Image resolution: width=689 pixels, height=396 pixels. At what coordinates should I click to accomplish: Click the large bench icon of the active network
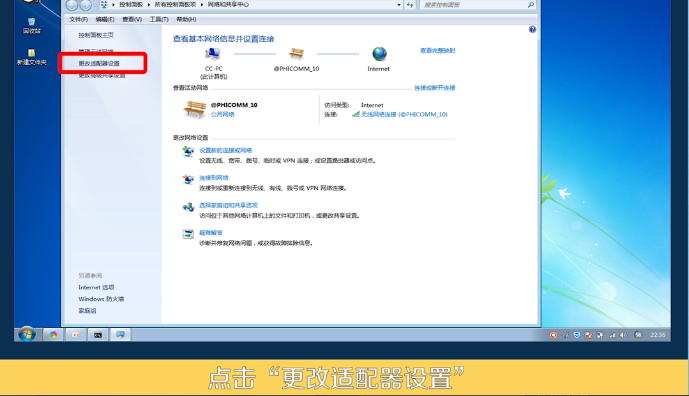coord(194,109)
